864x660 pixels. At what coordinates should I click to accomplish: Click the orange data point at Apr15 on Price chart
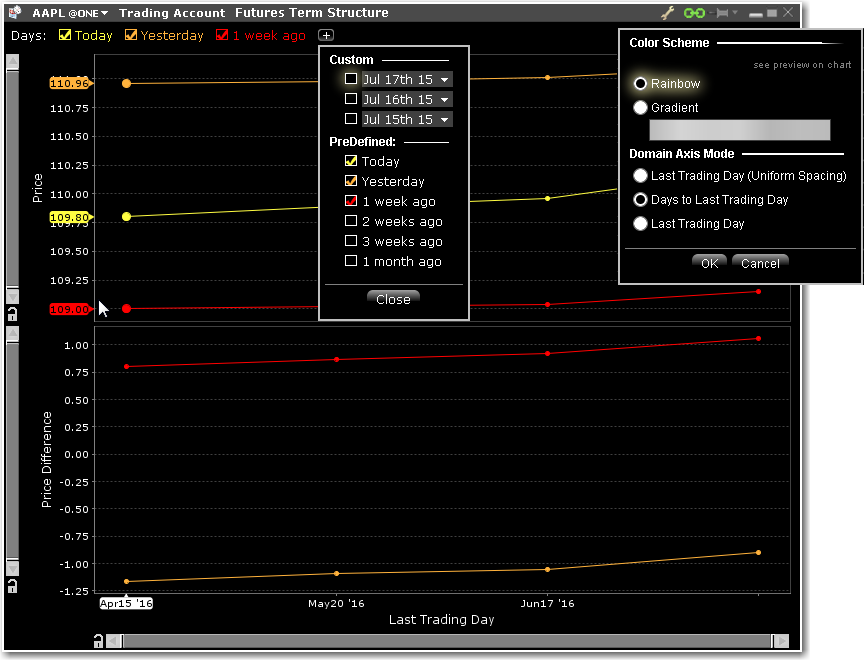pos(126,83)
